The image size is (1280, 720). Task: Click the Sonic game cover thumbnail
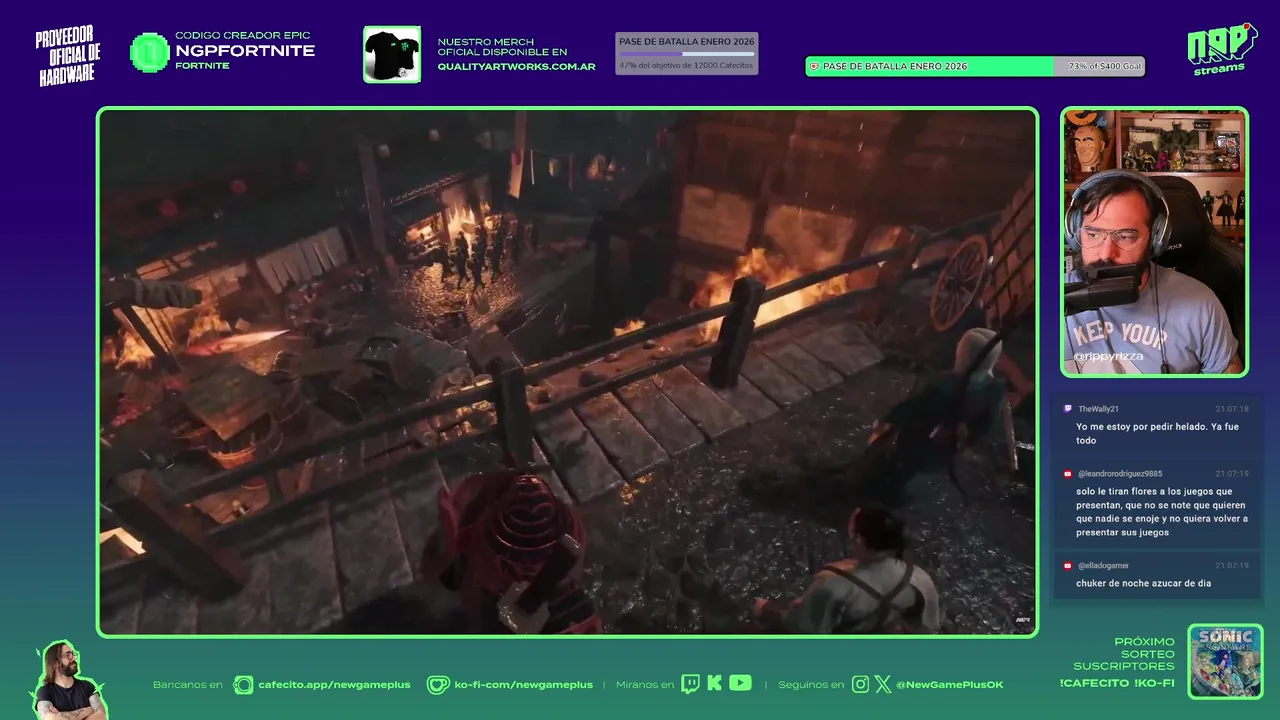(1225, 661)
